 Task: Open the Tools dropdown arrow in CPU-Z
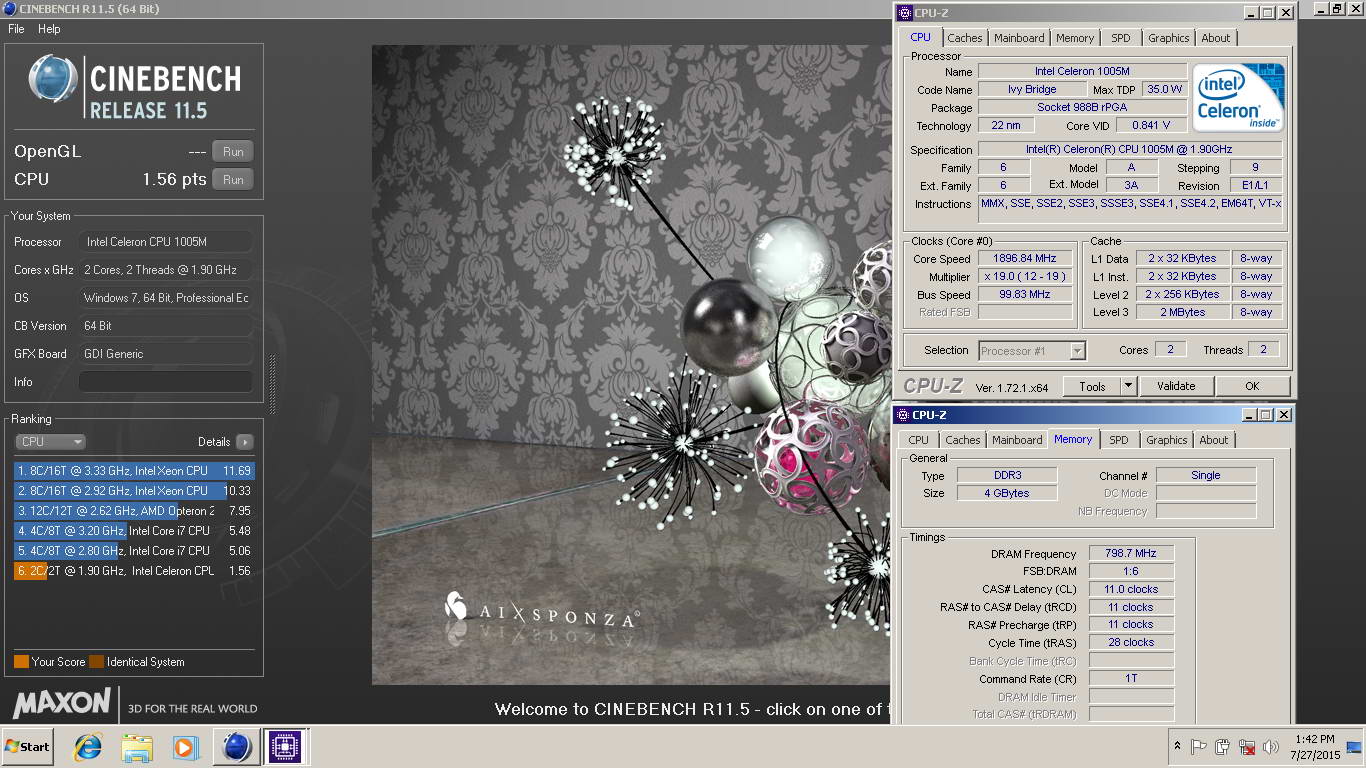tap(1128, 386)
